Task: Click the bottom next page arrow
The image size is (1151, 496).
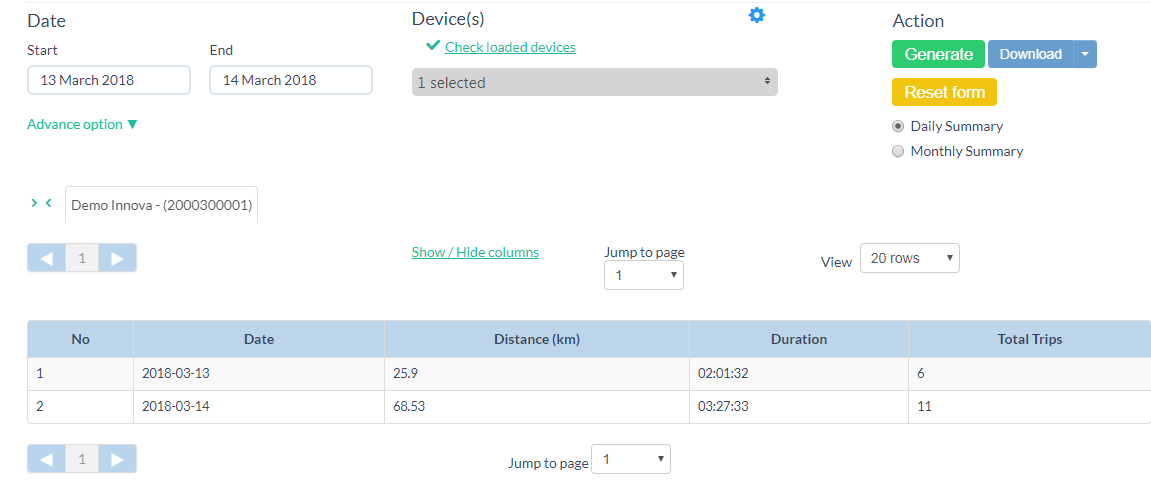Action: (118, 459)
